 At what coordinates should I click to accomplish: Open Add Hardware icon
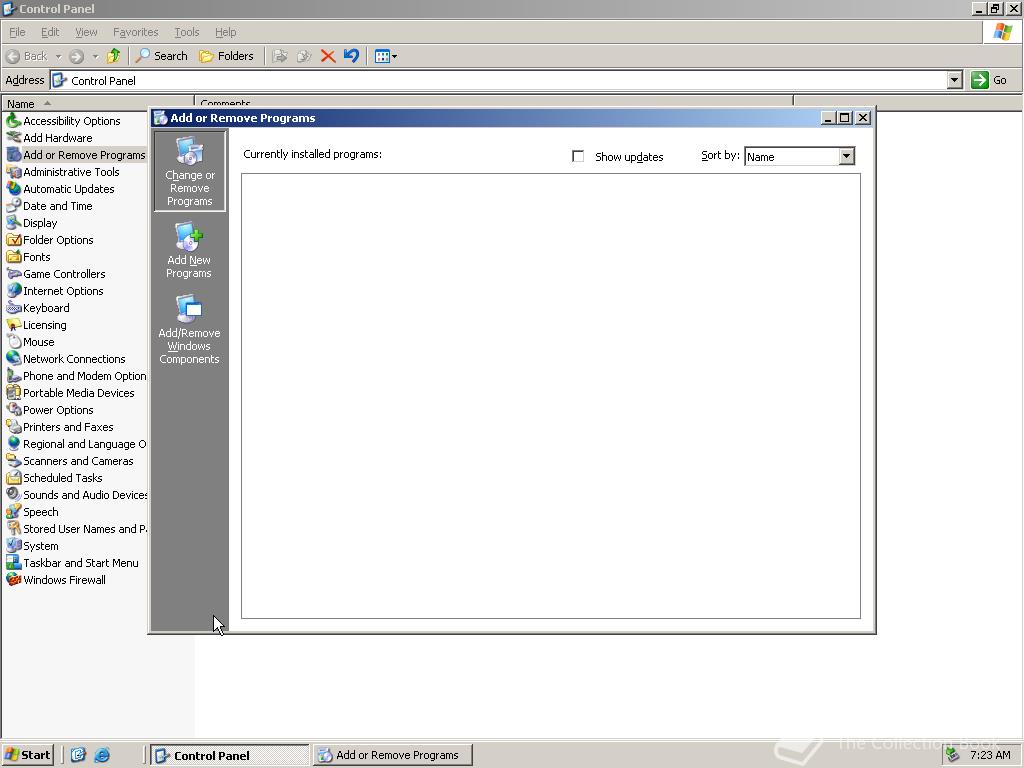pyautogui.click(x=14, y=137)
